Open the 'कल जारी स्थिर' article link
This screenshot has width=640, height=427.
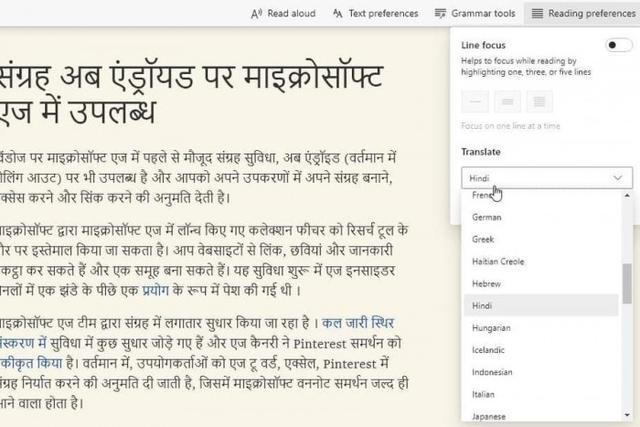358,323
